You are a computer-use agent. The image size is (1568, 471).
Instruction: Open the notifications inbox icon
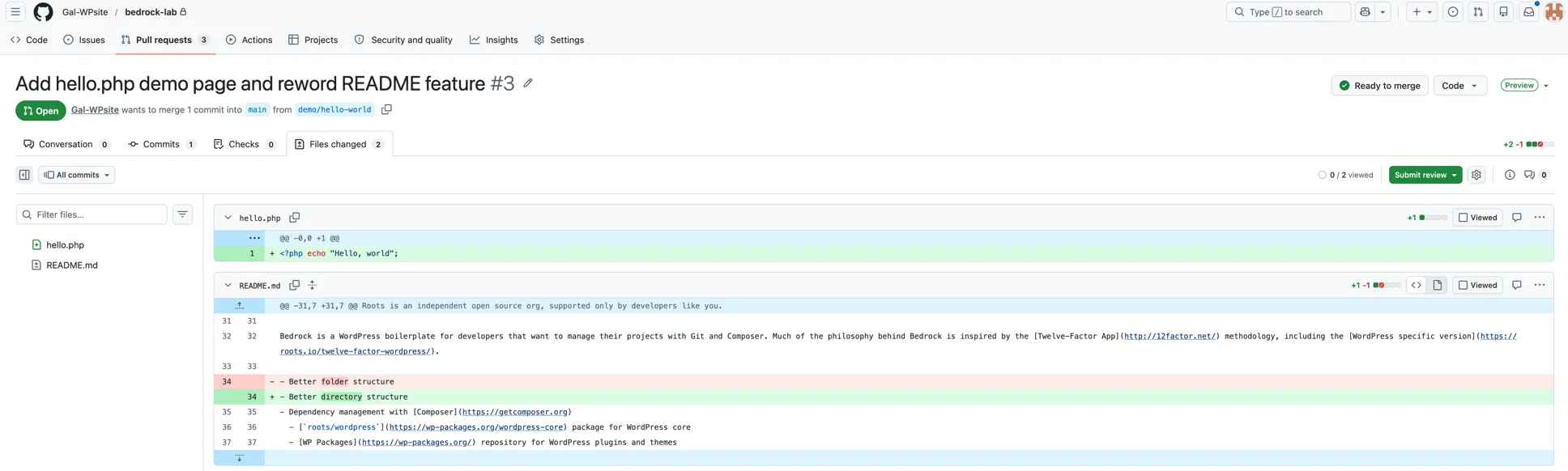(1528, 12)
